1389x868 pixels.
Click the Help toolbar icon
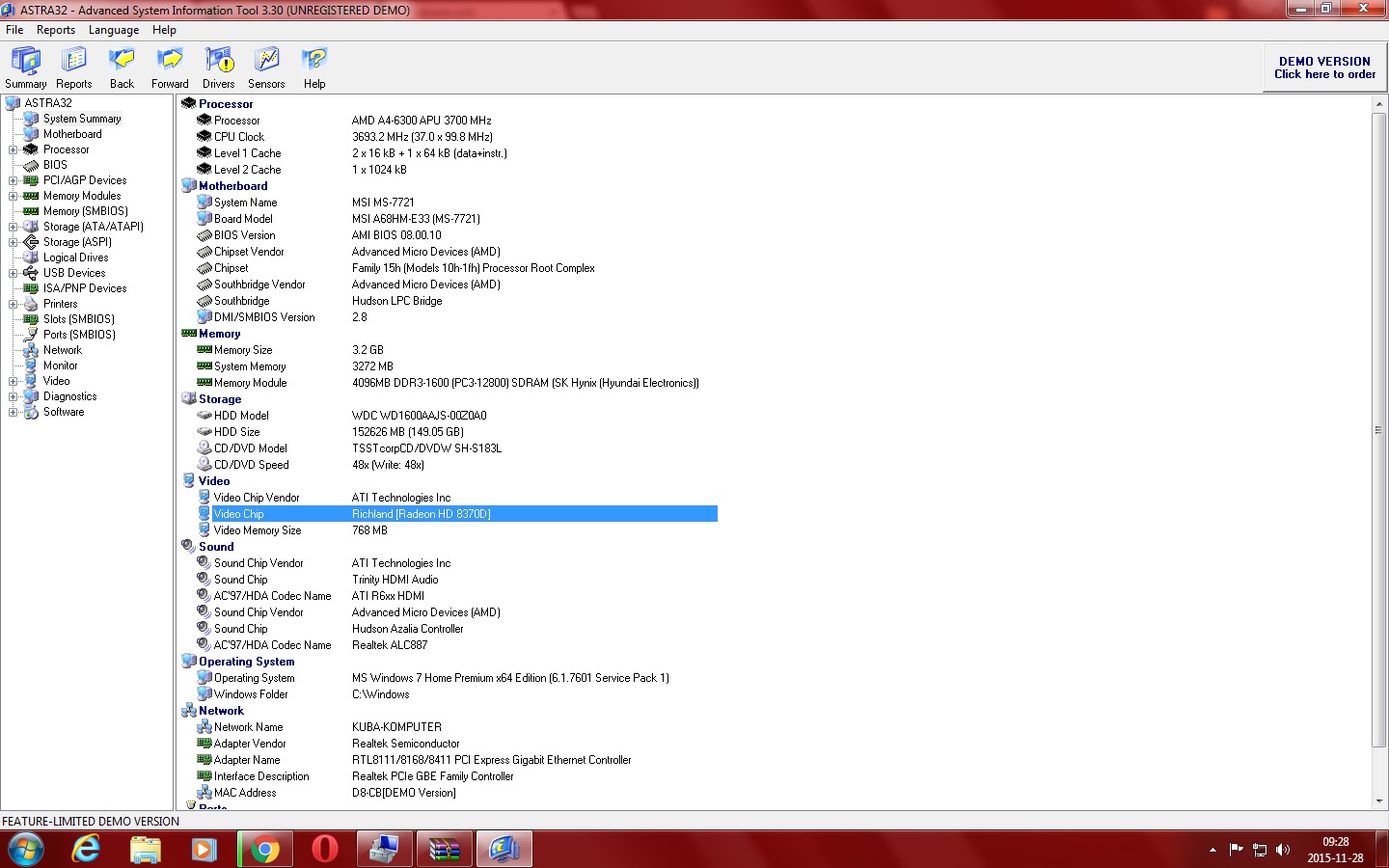tap(314, 68)
